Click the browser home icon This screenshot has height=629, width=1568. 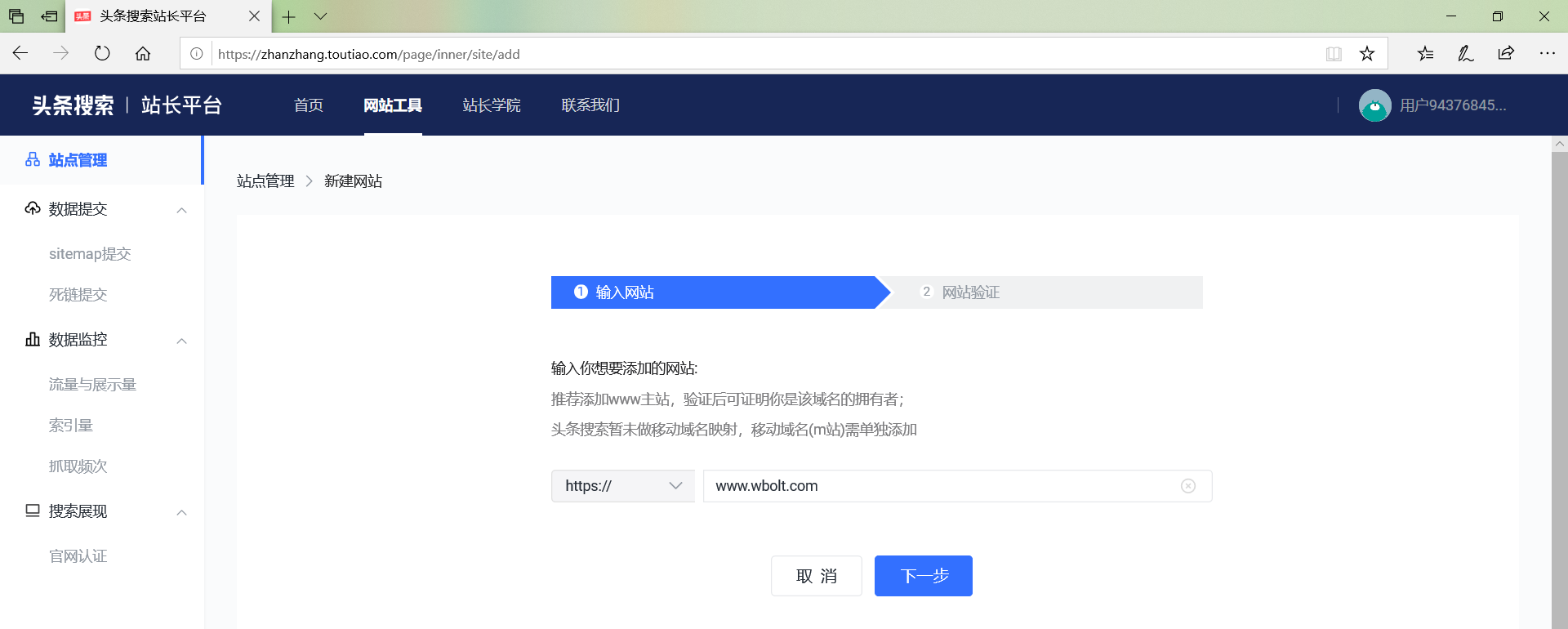(143, 54)
